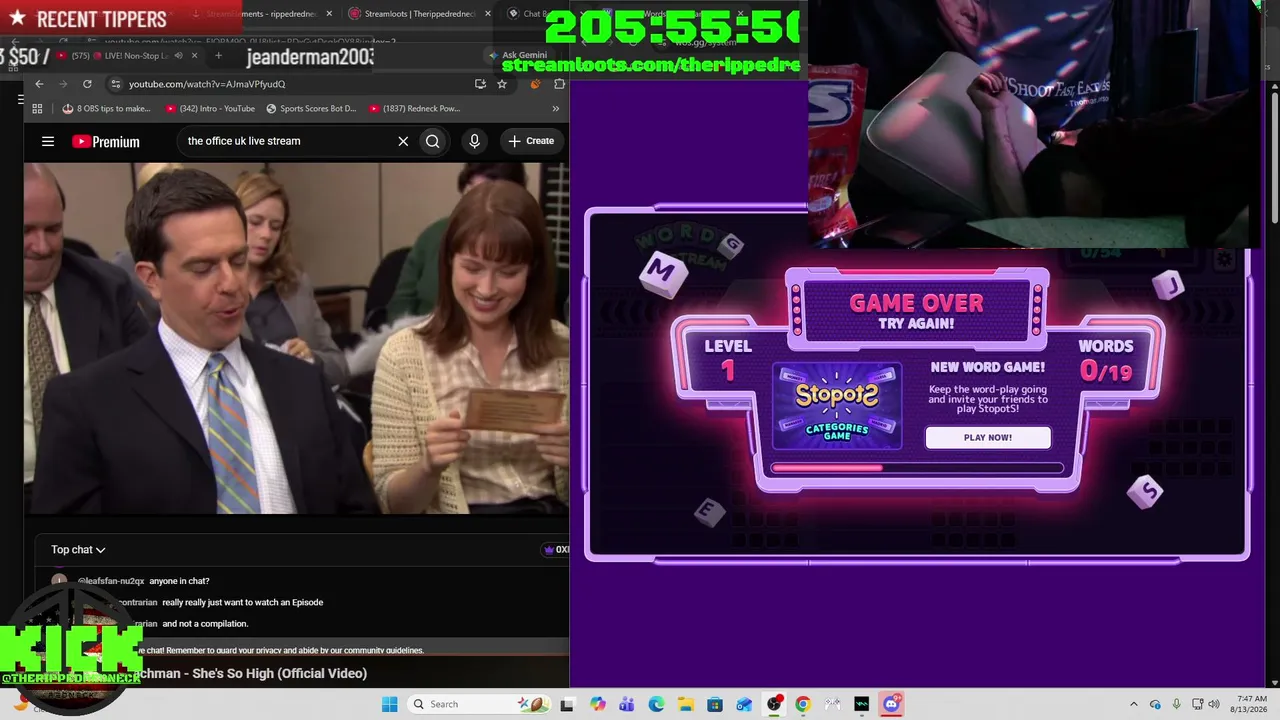1280x720 pixels.
Task: Click chat message 'anyone in chat?'
Action: [x=179, y=581]
